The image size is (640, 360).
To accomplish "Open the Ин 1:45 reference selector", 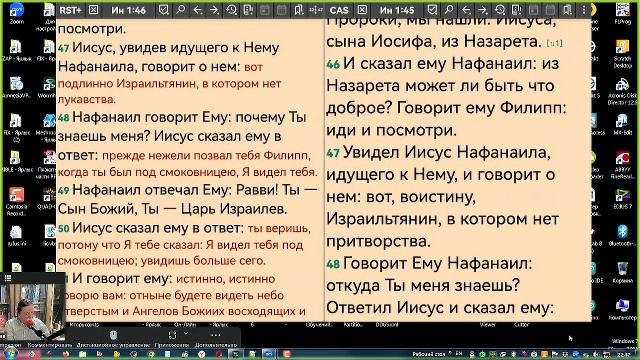I will pos(397,10).
